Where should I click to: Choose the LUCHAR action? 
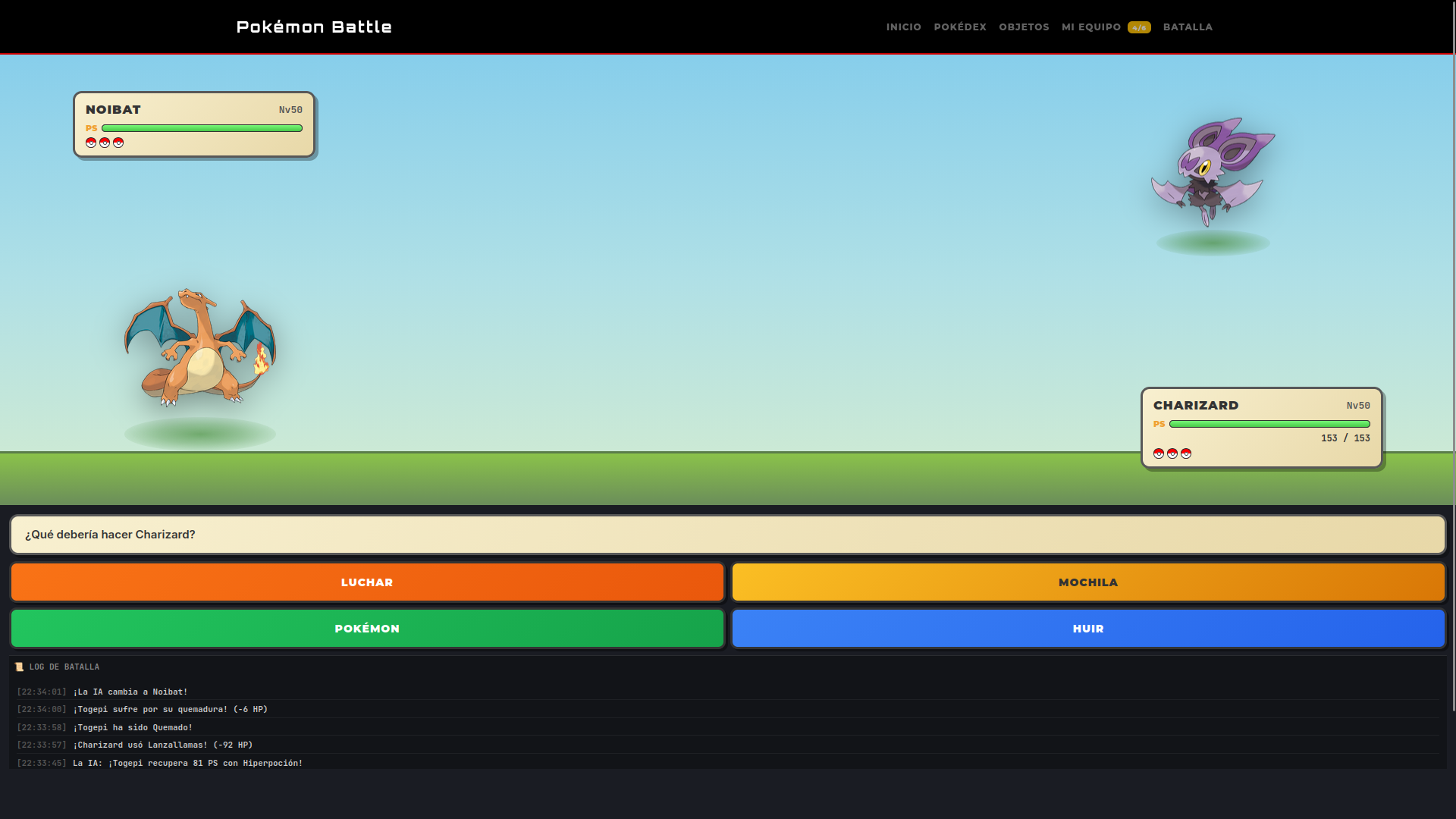coord(367,582)
